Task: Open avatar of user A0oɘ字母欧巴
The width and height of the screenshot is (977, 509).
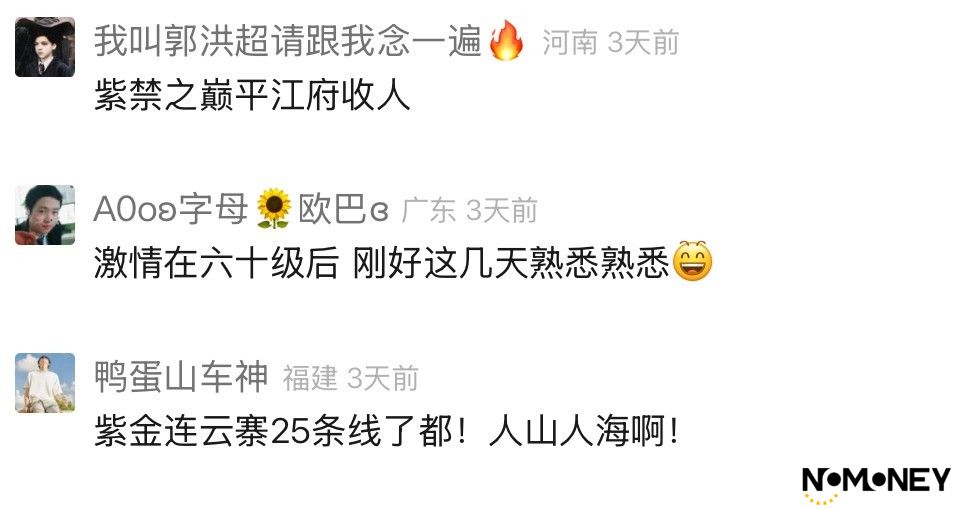Action: [x=45, y=215]
